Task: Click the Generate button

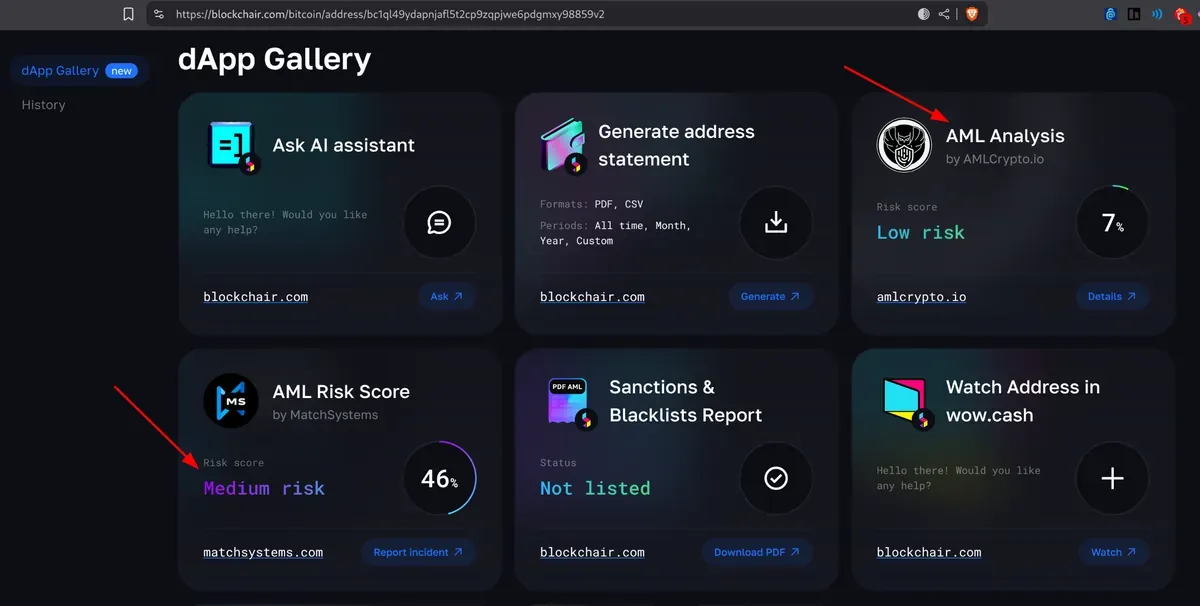Action: point(770,296)
